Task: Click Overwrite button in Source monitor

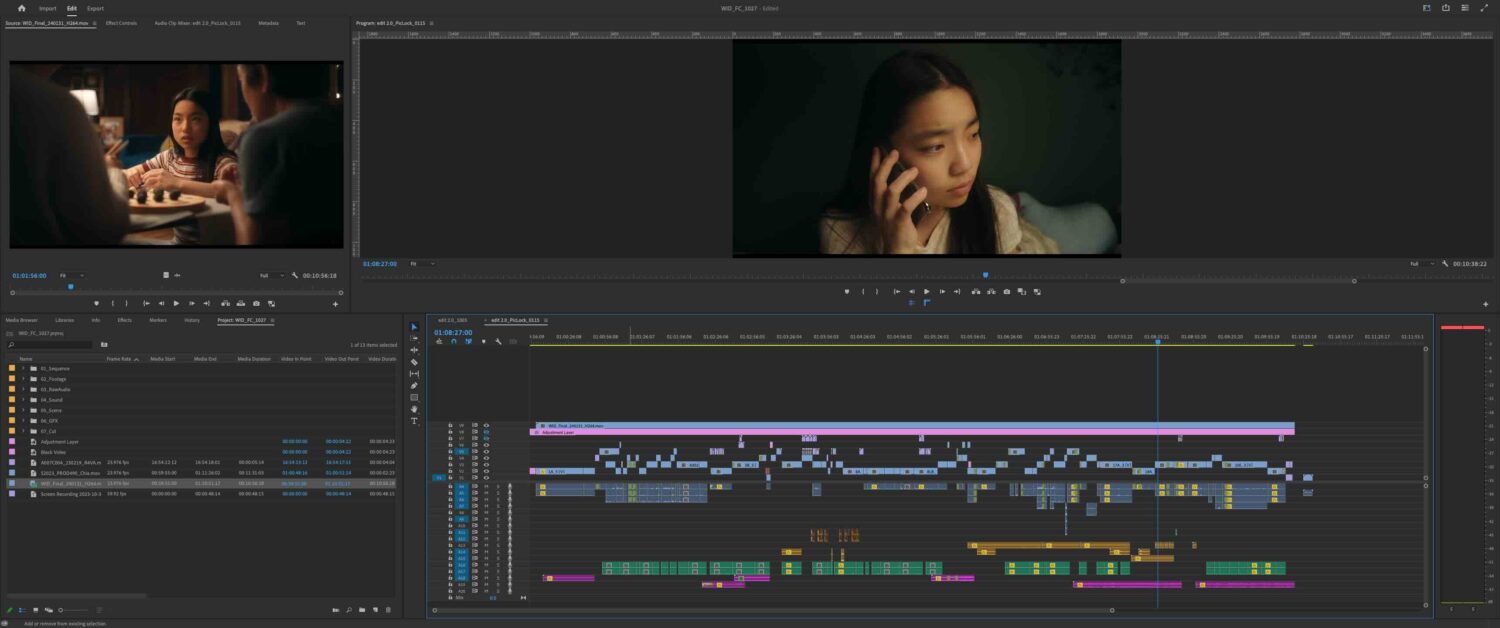Action: pyautogui.click(x=240, y=303)
